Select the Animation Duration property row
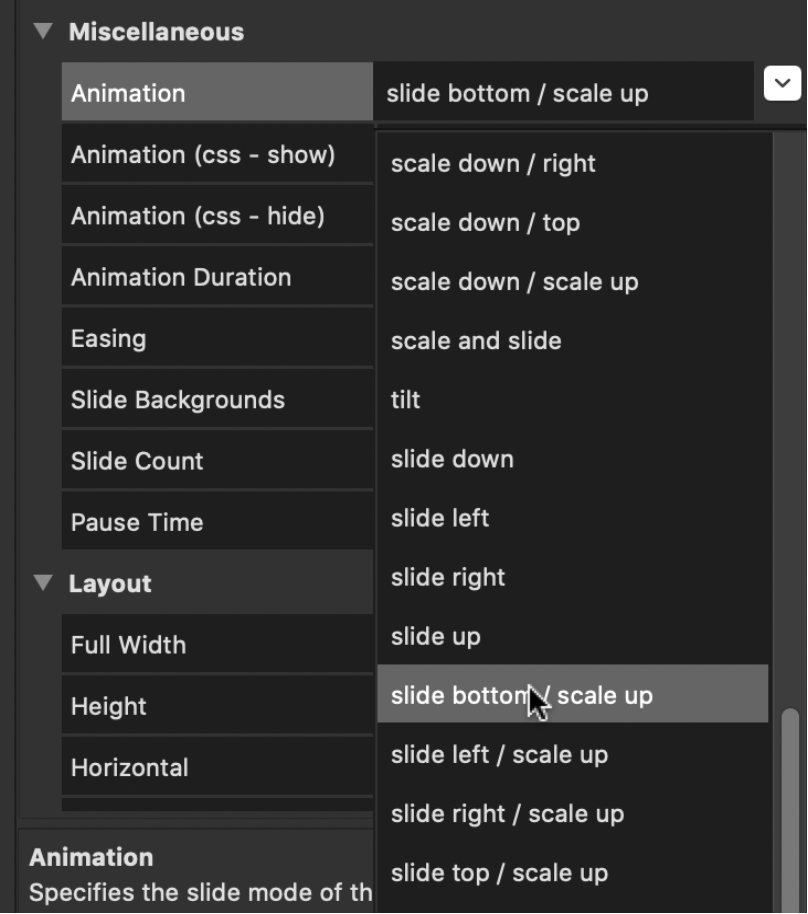The width and height of the screenshot is (808, 914). 217,277
